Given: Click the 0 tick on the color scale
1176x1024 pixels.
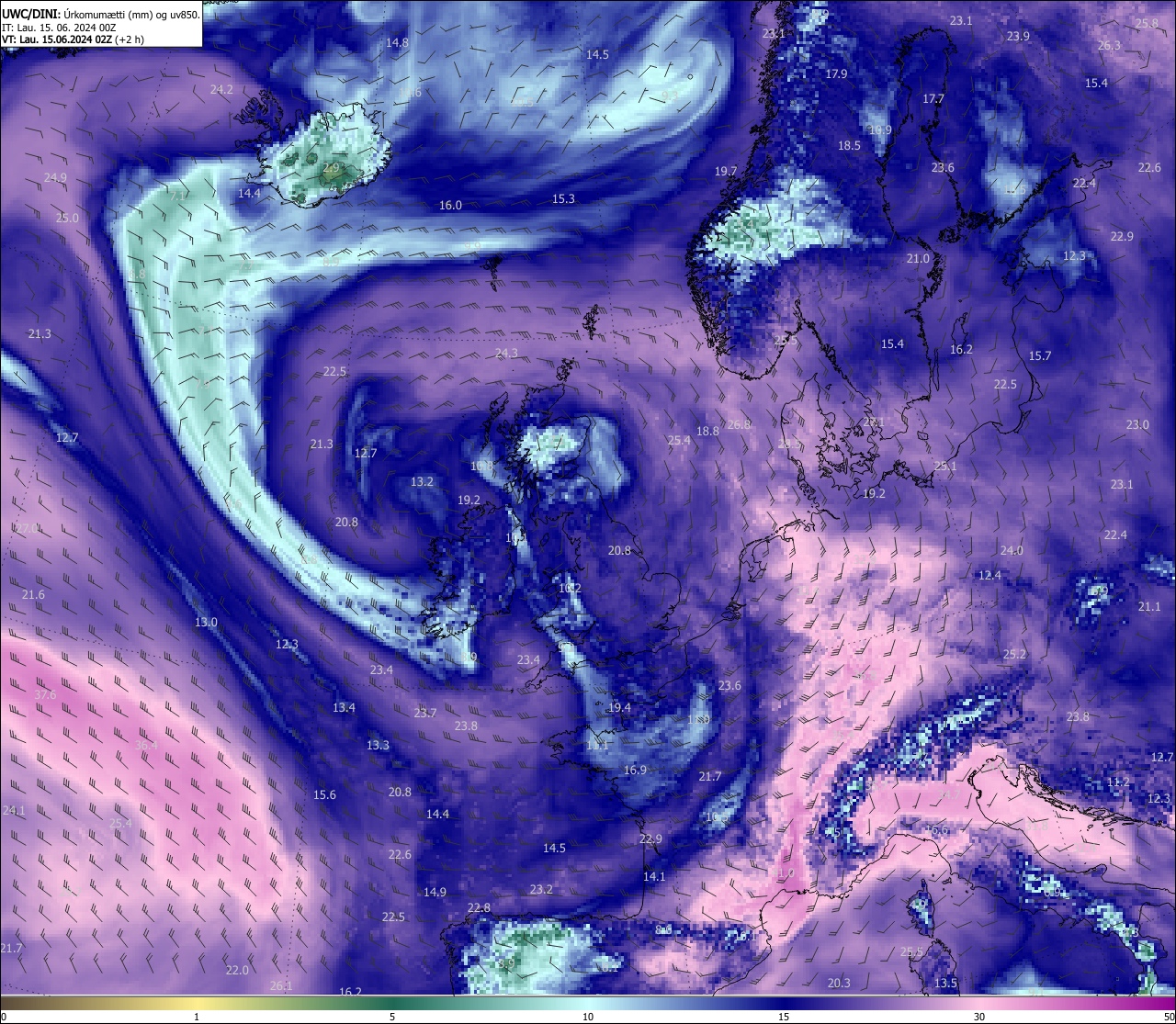Looking at the screenshot, I should [4, 1017].
